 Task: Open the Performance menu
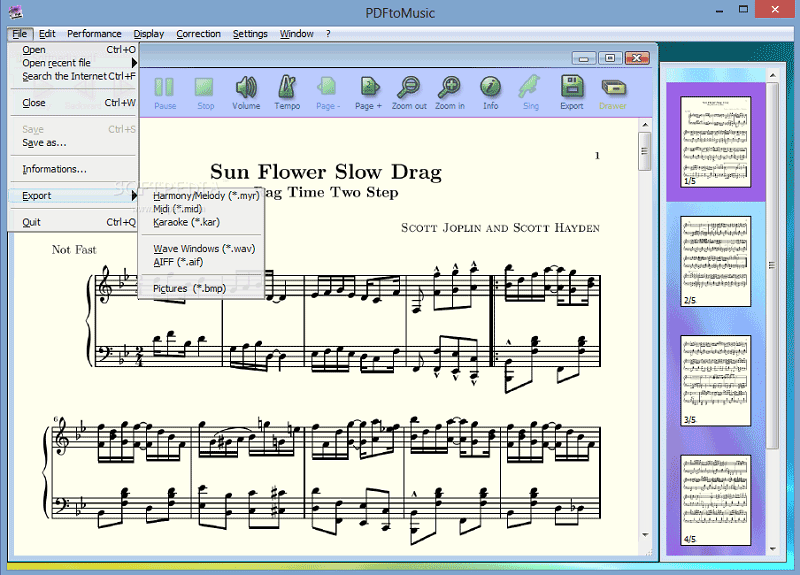point(94,34)
